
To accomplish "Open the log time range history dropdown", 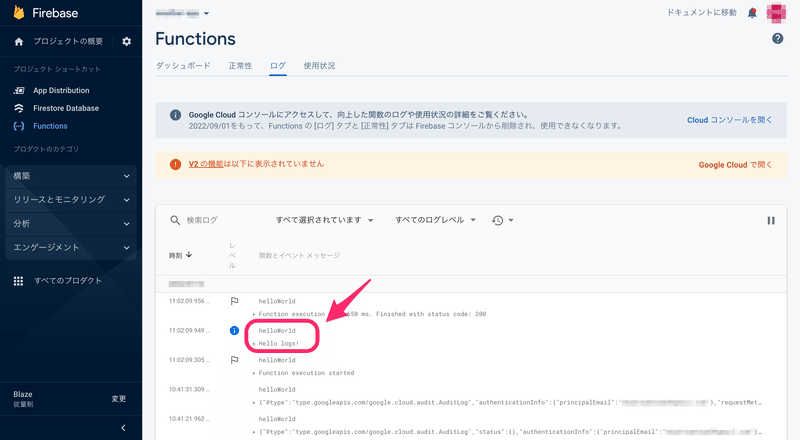I will (502, 220).
